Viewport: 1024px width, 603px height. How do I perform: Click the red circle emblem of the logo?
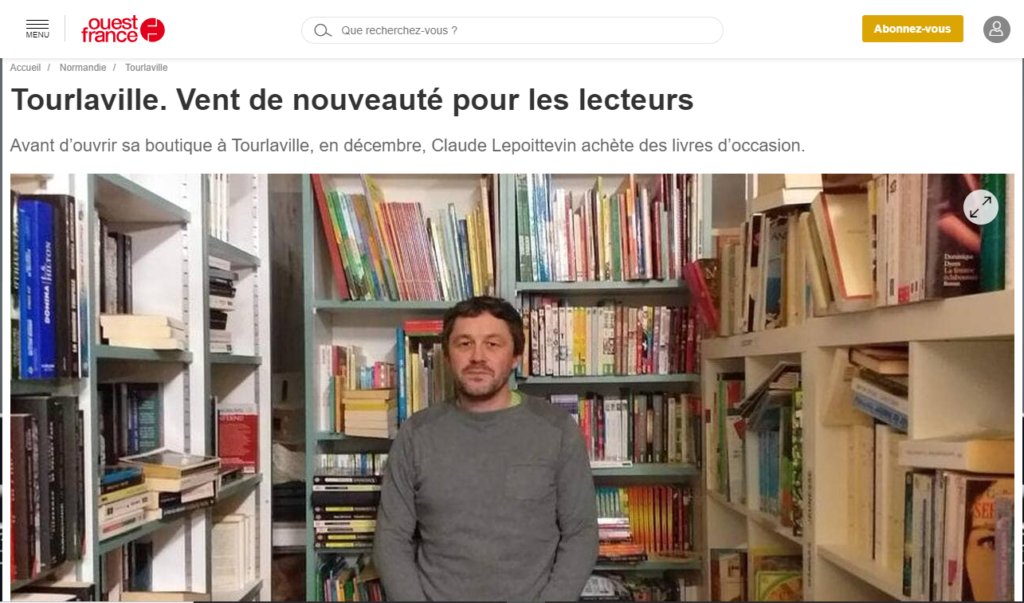click(x=152, y=29)
